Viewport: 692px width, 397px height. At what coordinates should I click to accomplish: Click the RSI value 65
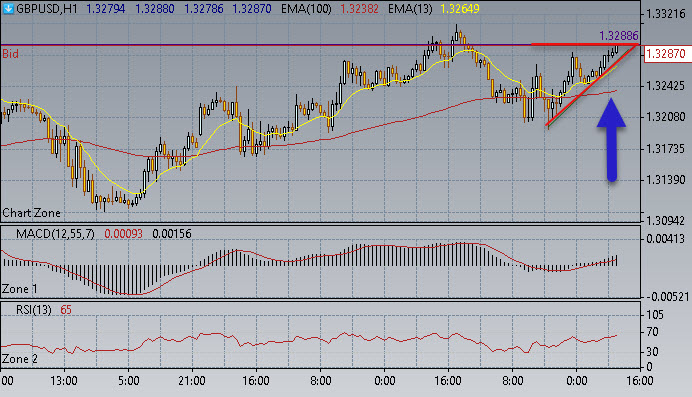tap(66, 310)
